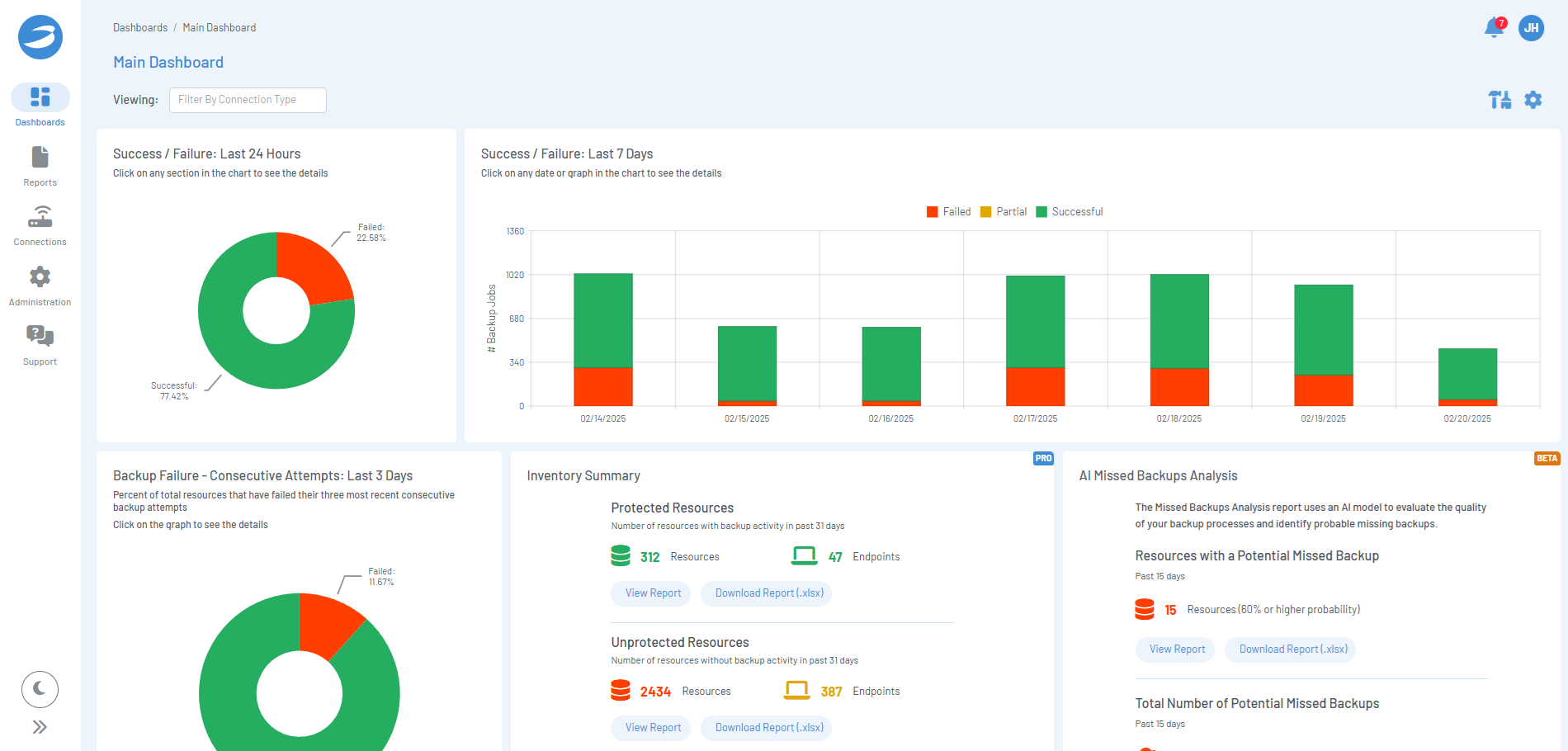This screenshot has height=751, width=1568.
Task: Click the red unprotected resources database icon
Action: click(x=621, y=690)
